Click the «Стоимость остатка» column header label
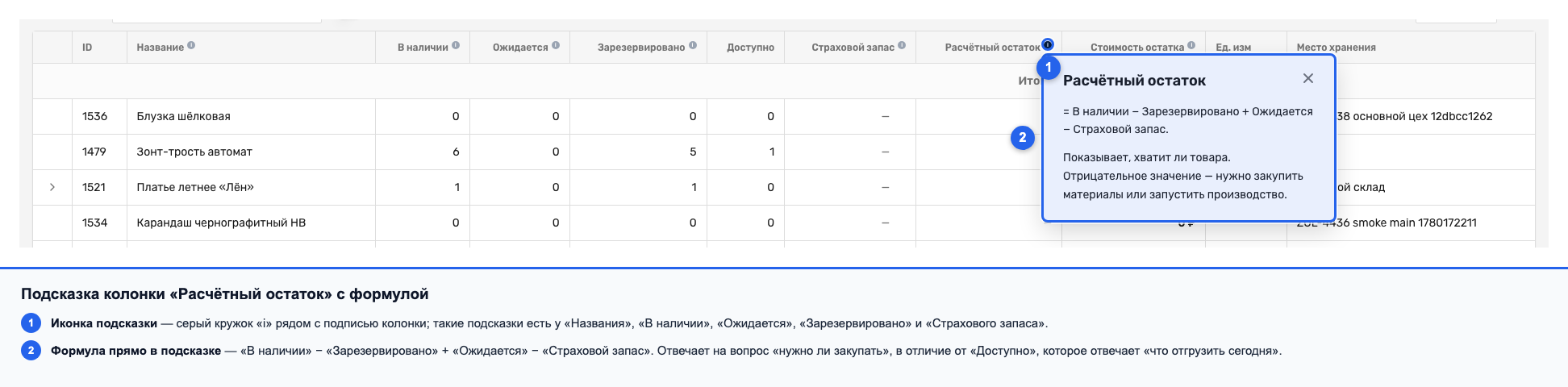 coord(1137,48)
